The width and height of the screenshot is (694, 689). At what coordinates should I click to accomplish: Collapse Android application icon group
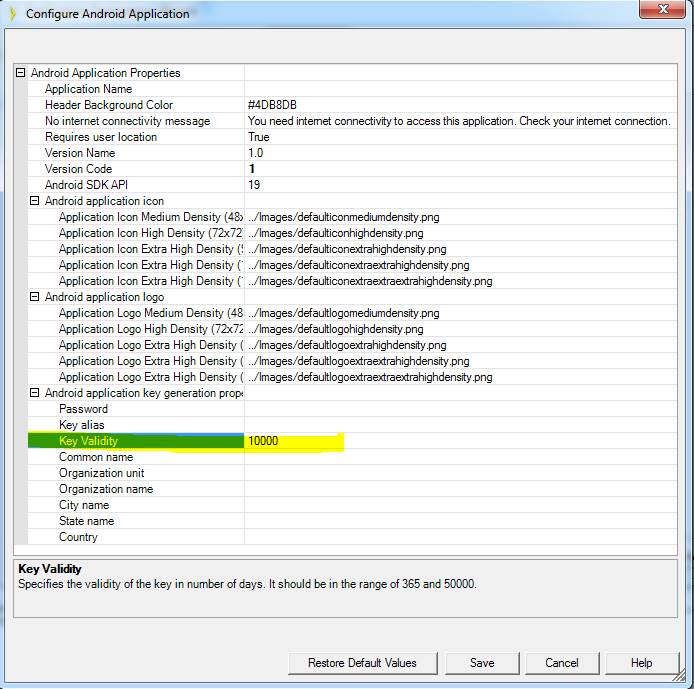(x=35, y=201)
